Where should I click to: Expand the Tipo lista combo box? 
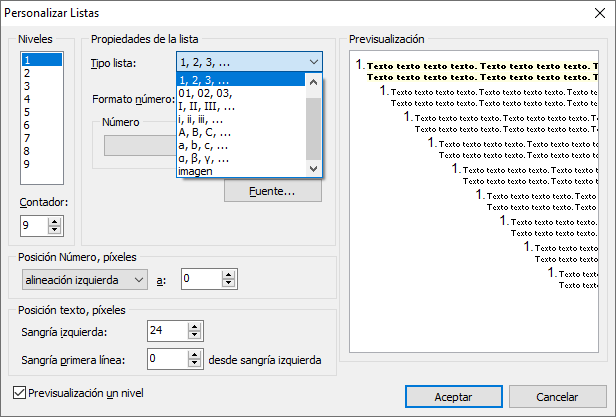click(x=250, y=63)
